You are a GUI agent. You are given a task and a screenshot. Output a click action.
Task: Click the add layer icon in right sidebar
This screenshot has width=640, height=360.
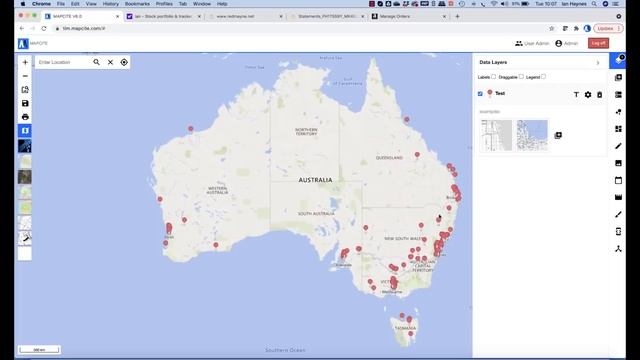618,78
